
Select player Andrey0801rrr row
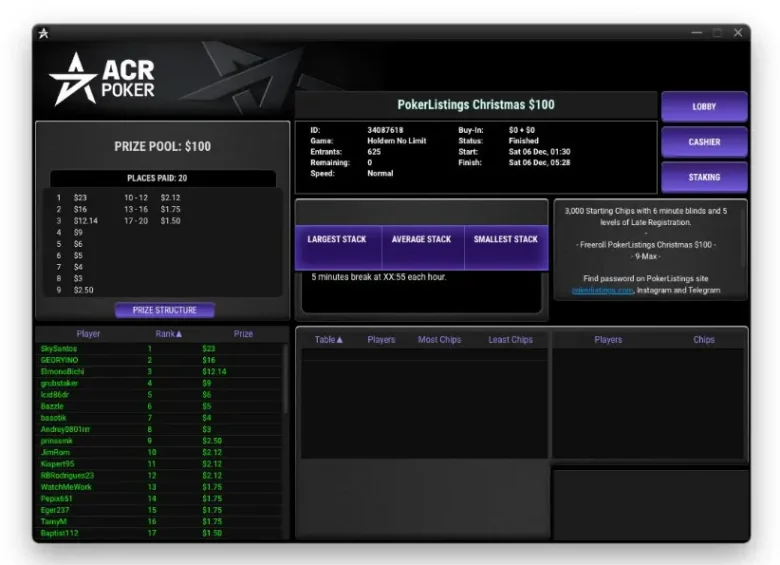(x=161, y=429)
